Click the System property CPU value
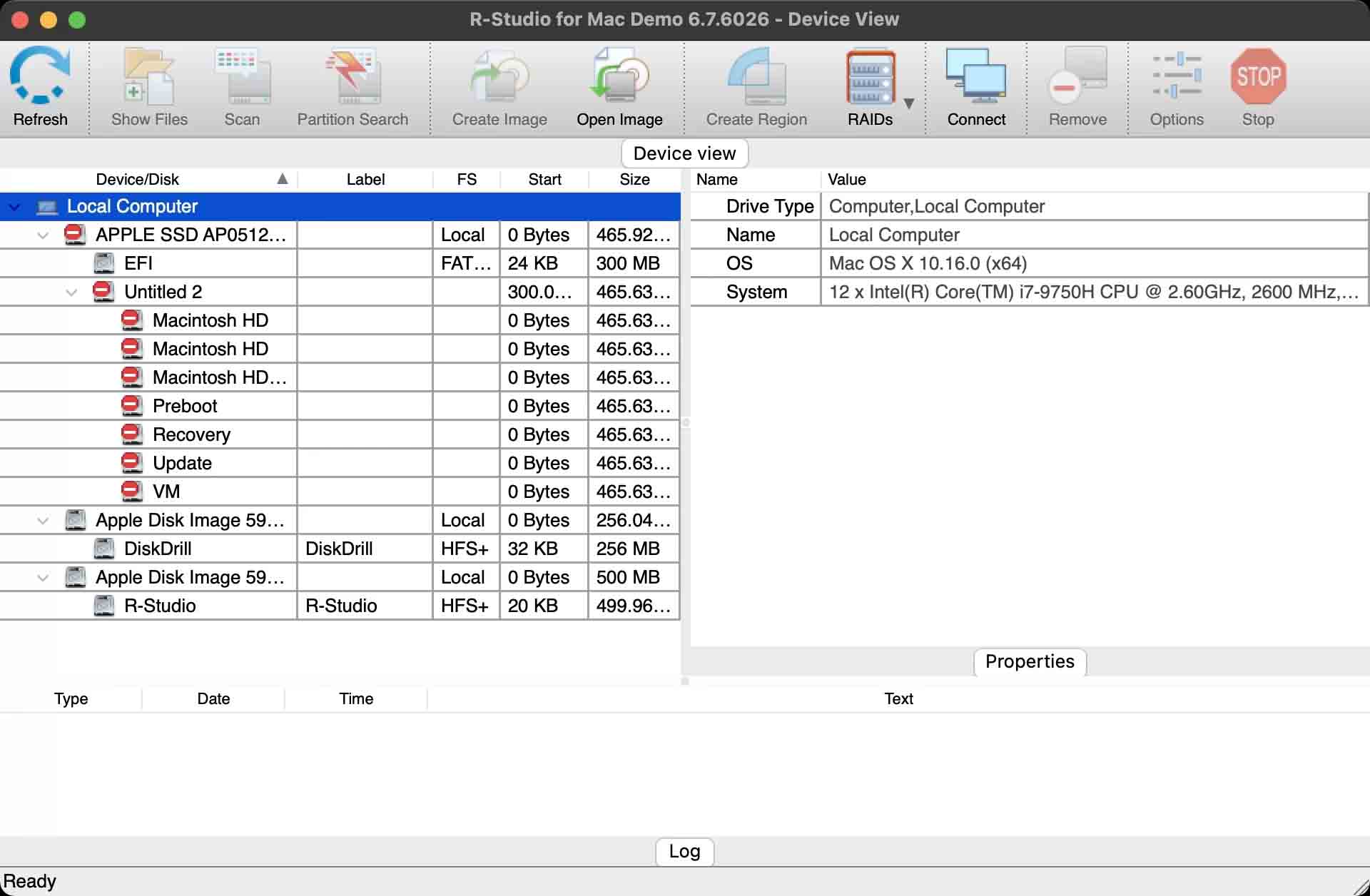Image resolution: width=1370 pixels, height=896 pixels. [1094, 292]
